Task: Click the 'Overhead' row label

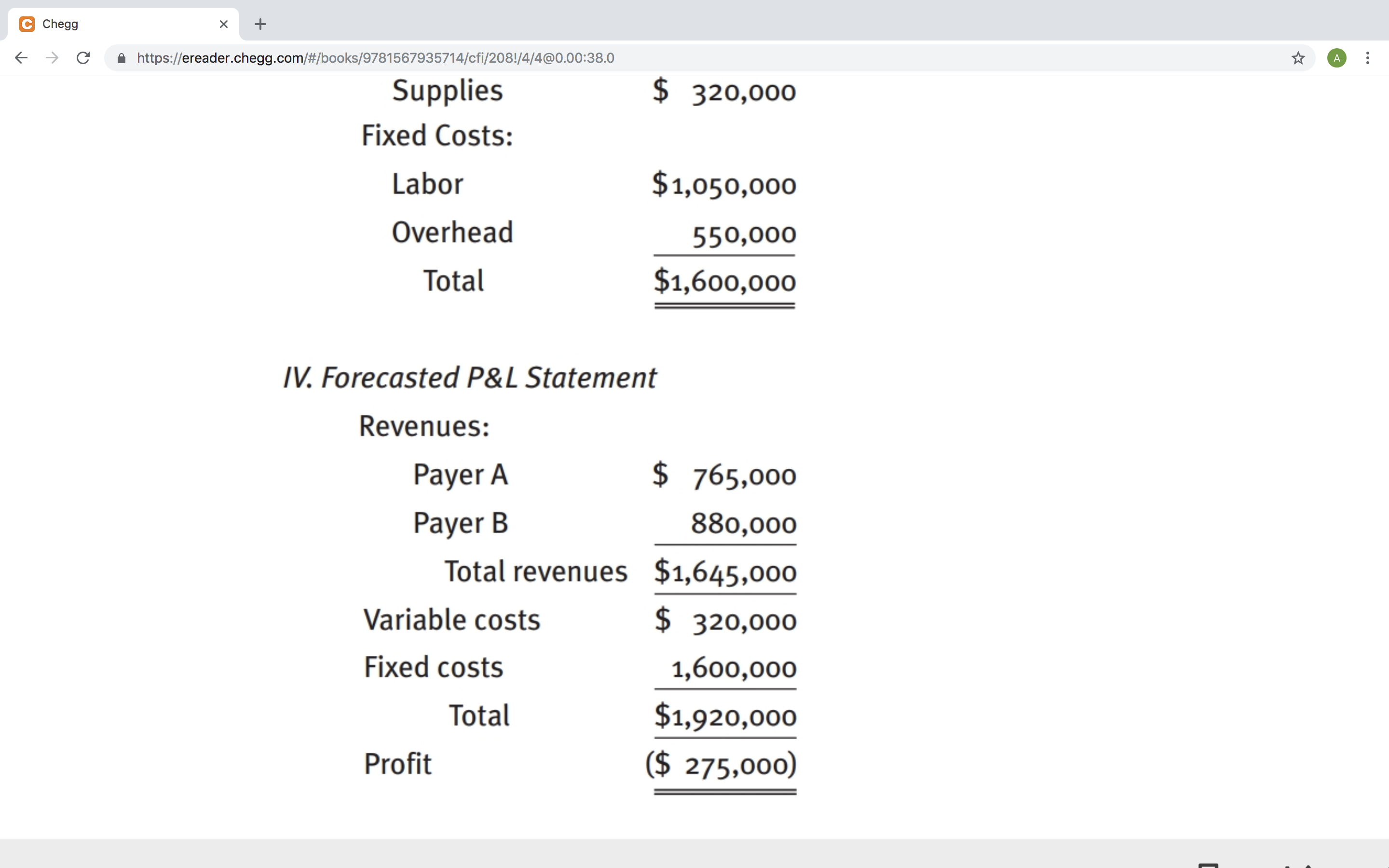Action: [452, 232]
